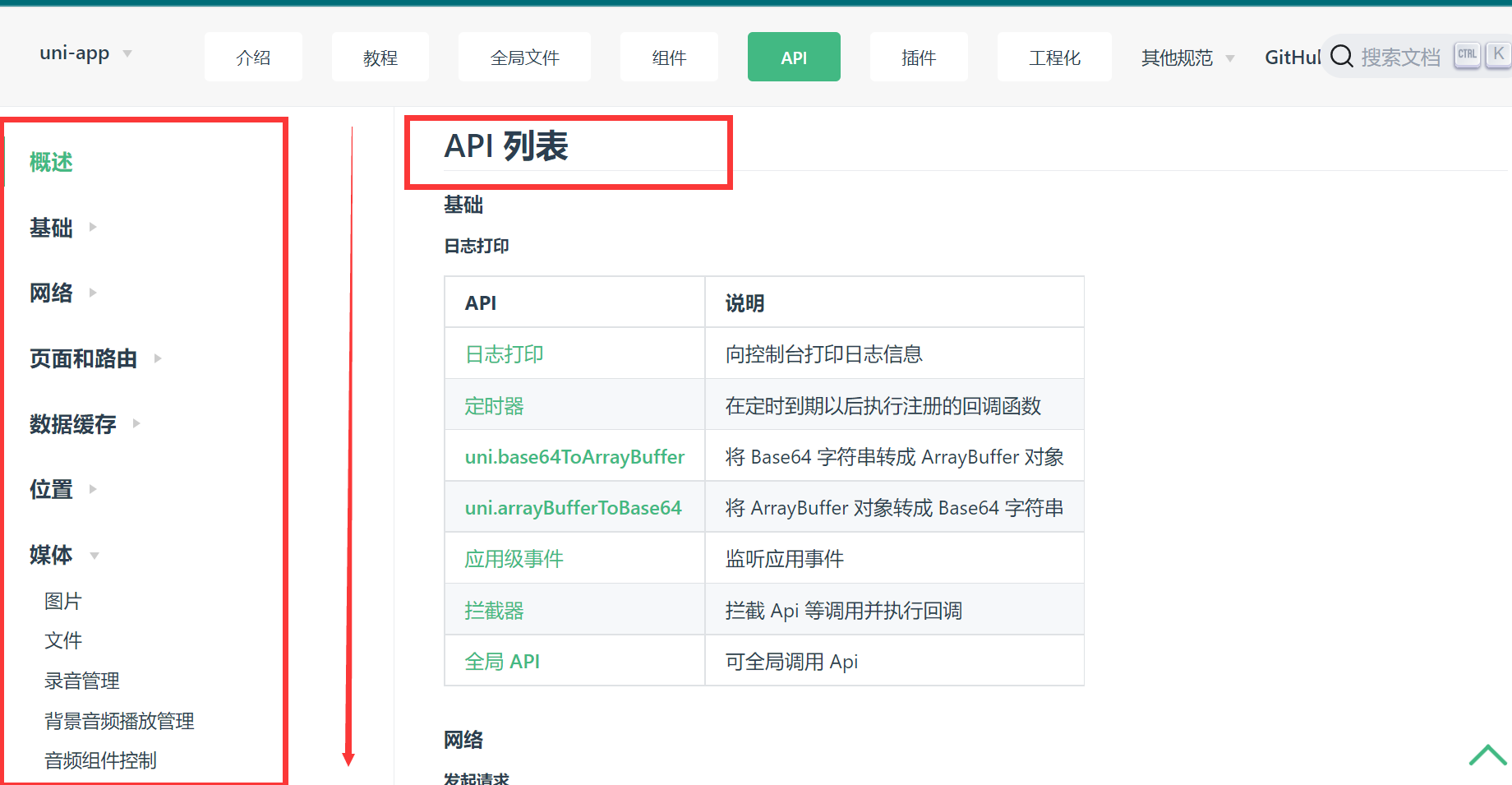Click the 监听应用事件 description cell
Screen dimensions: 1512x785
(894, 559)
